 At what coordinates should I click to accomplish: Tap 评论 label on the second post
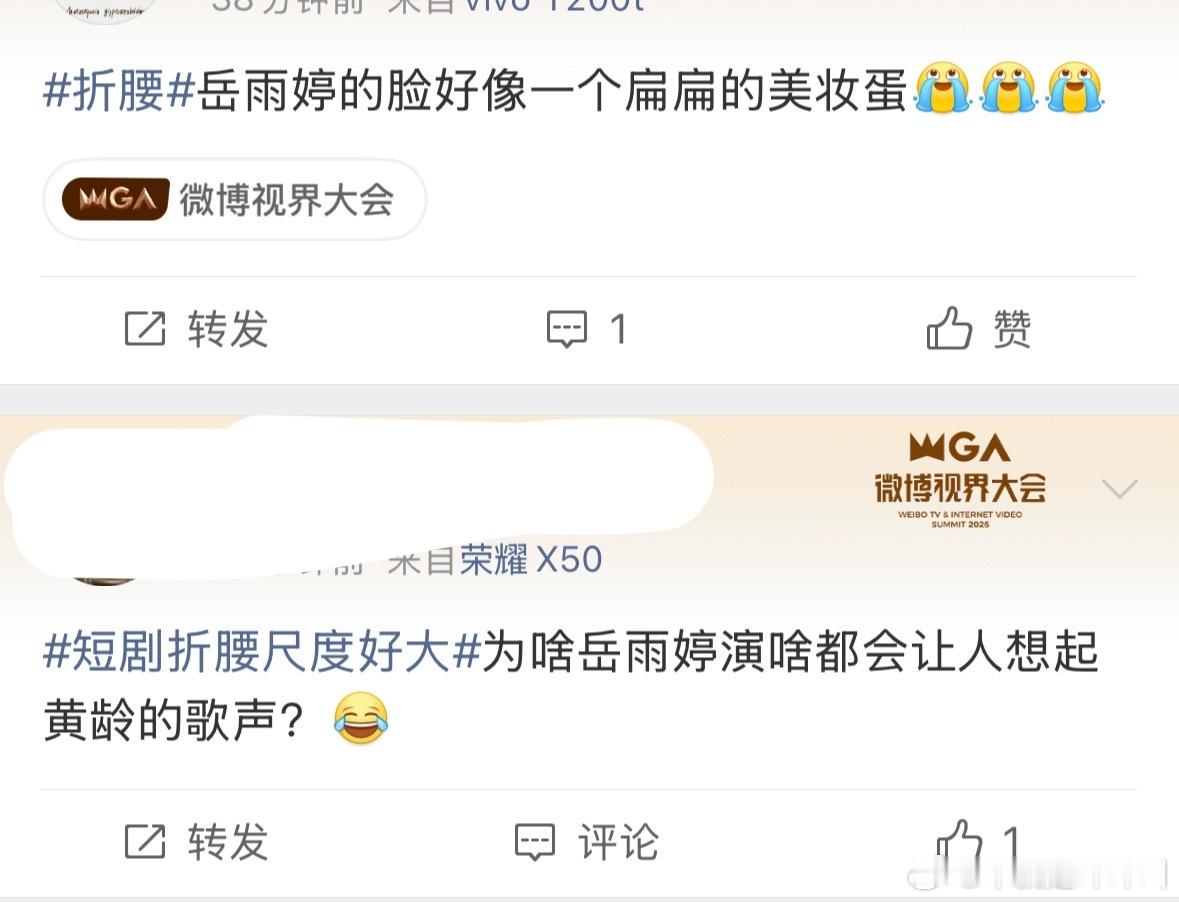coord(618,841)
